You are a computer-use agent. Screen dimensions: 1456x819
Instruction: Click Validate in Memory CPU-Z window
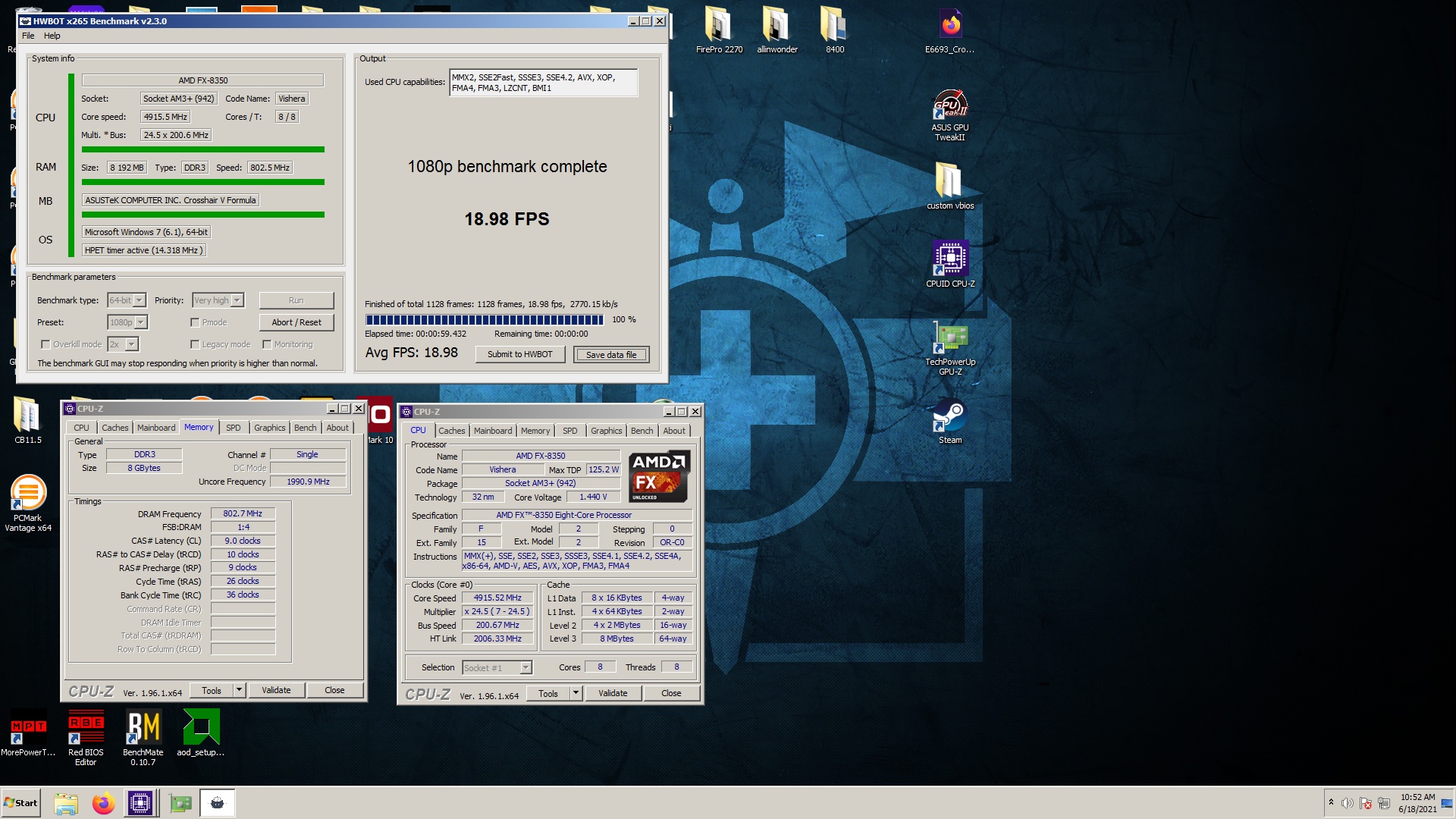(x=276, y=690)
